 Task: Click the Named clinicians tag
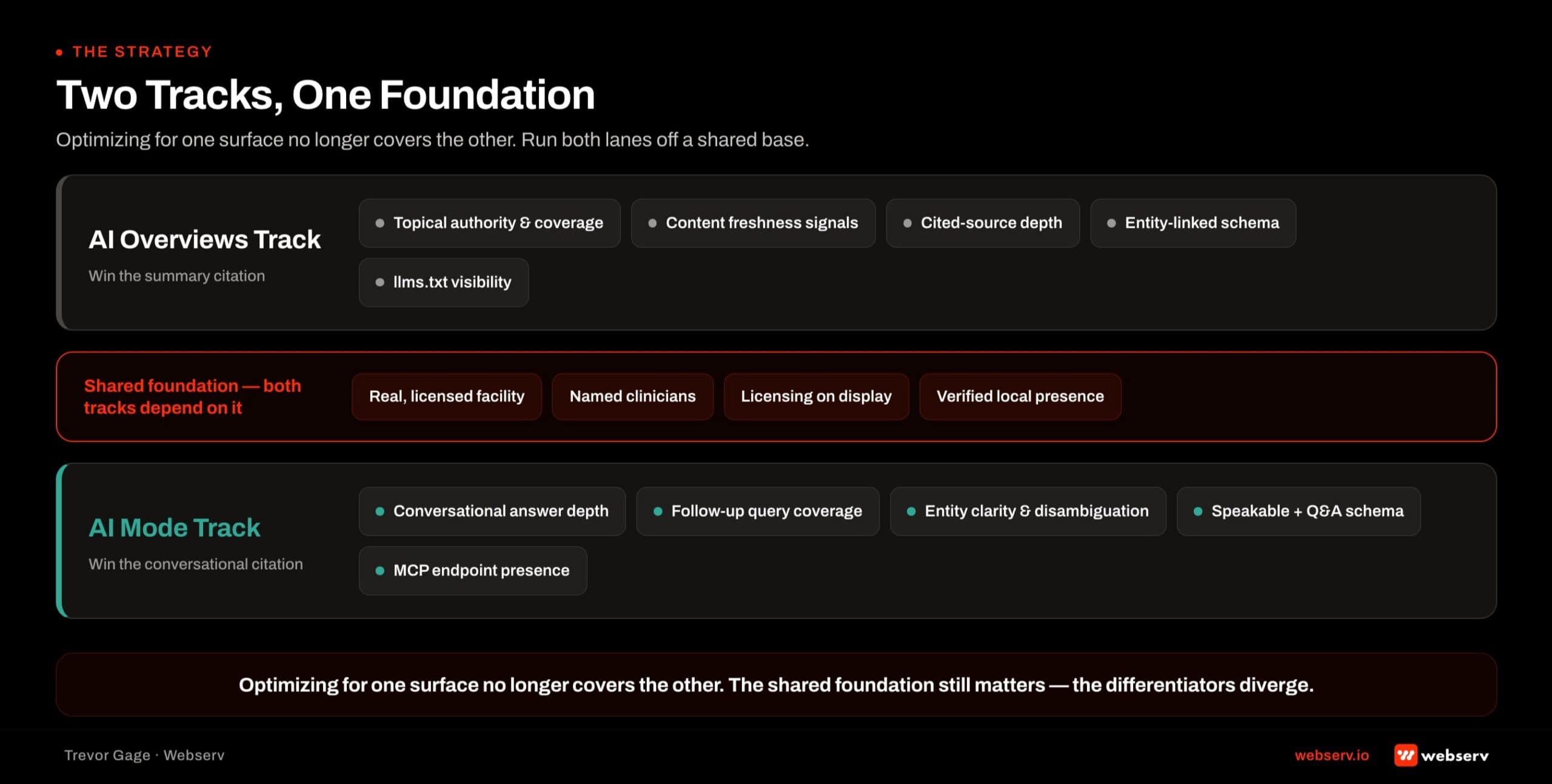pos(632,396)
